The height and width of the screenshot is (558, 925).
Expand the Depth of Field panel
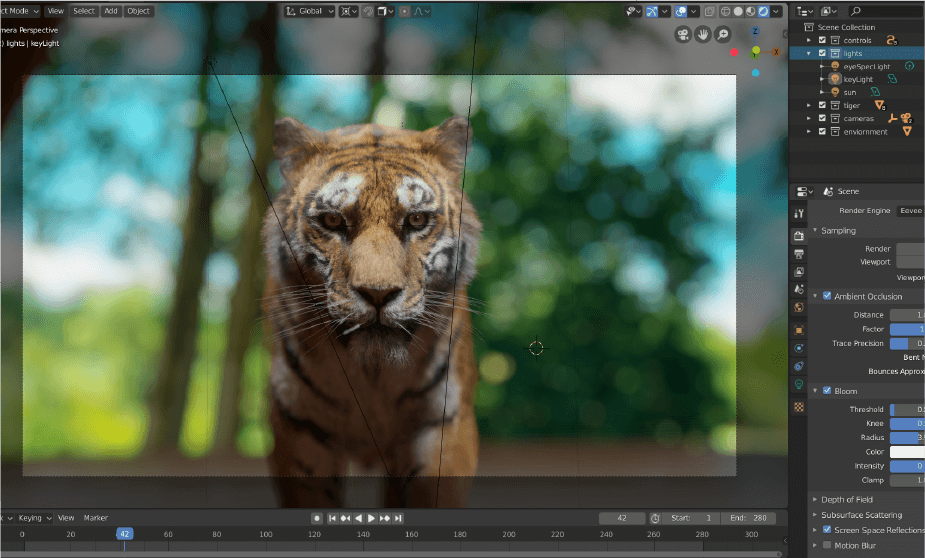click(x=846, y=499)
